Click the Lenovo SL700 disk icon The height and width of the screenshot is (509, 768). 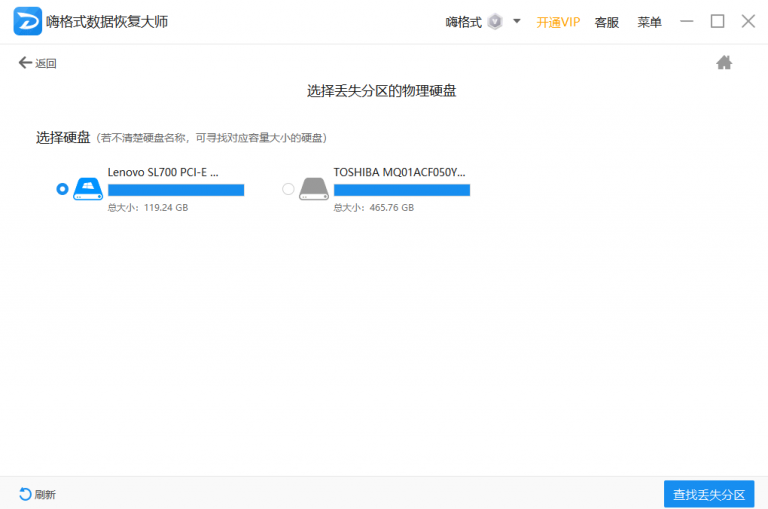(x=88, y=188)
